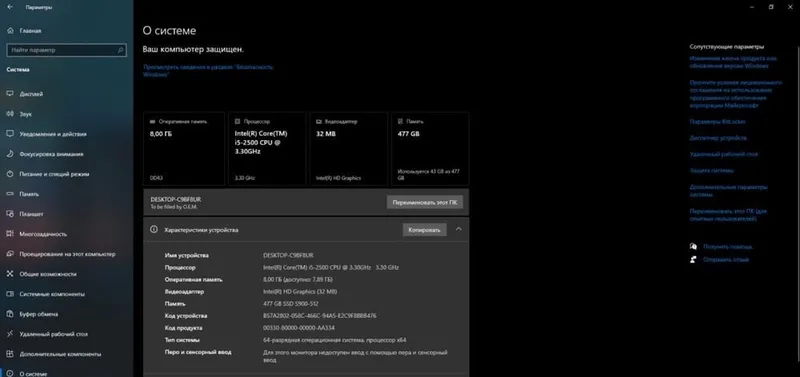Screen dimensions: 800x377
Task: Open Дисплей display settings icon
Action: tap(10, 94)
